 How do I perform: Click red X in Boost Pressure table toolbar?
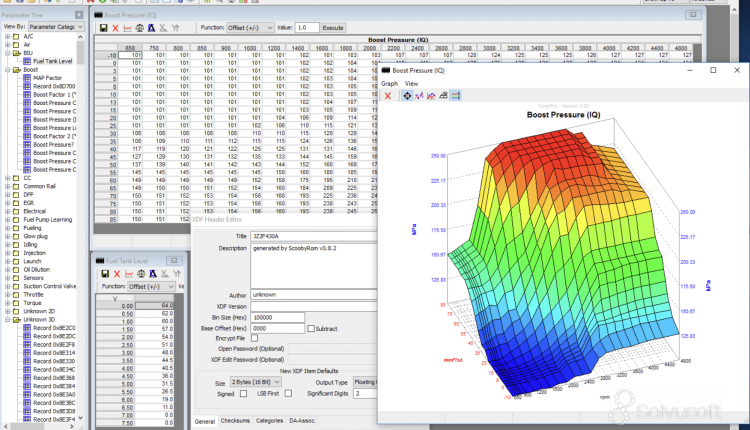point(115,28)
